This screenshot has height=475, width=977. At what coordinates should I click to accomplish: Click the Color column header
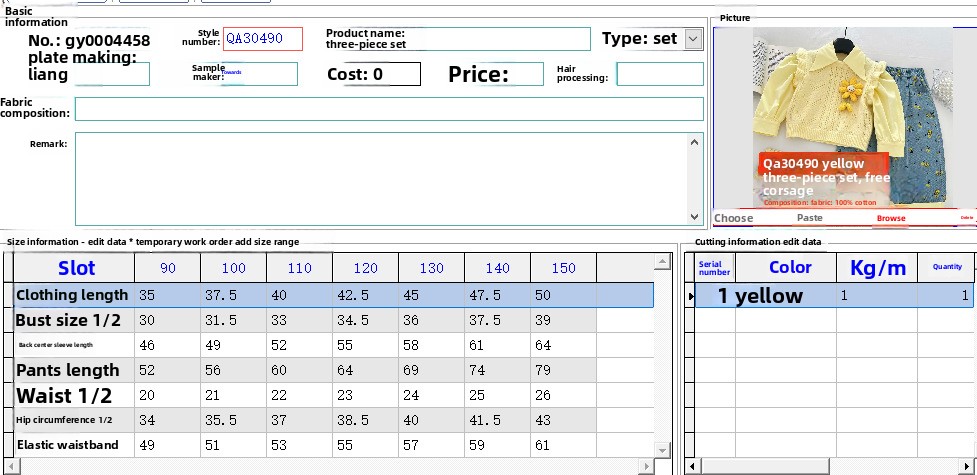pos(789,267)
